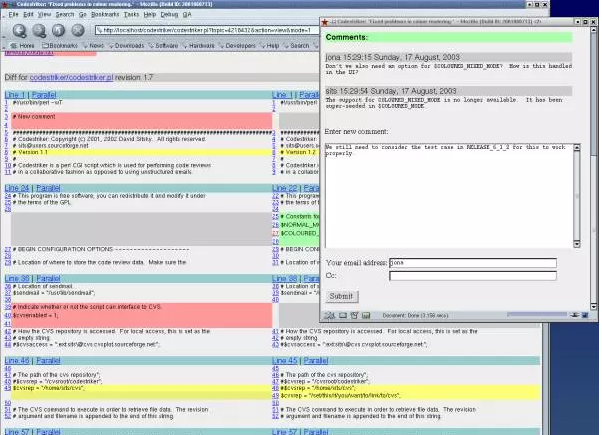This screenshot has height=435, width=602.
Task: Open the Developers bookmark folder
Action: click(237, 46)
